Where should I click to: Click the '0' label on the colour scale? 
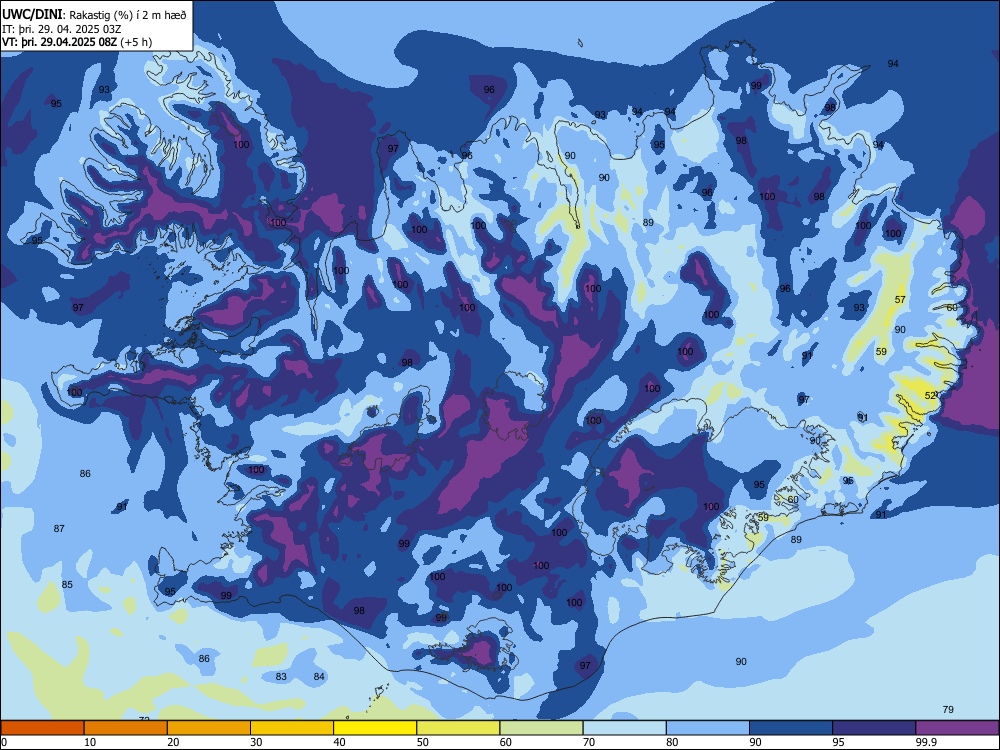(4, 742)
